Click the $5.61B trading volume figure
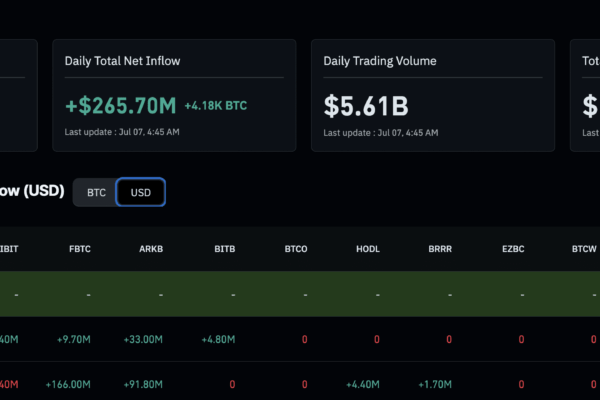The width and height of the screenshot is (600, 400). tap(366, 106)
